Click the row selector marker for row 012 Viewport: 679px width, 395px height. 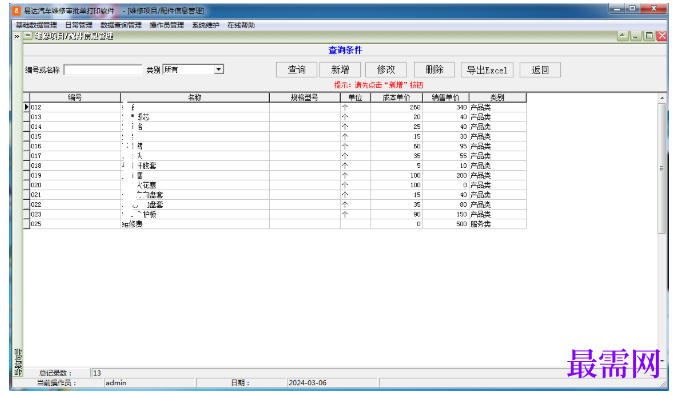[26, 107]
